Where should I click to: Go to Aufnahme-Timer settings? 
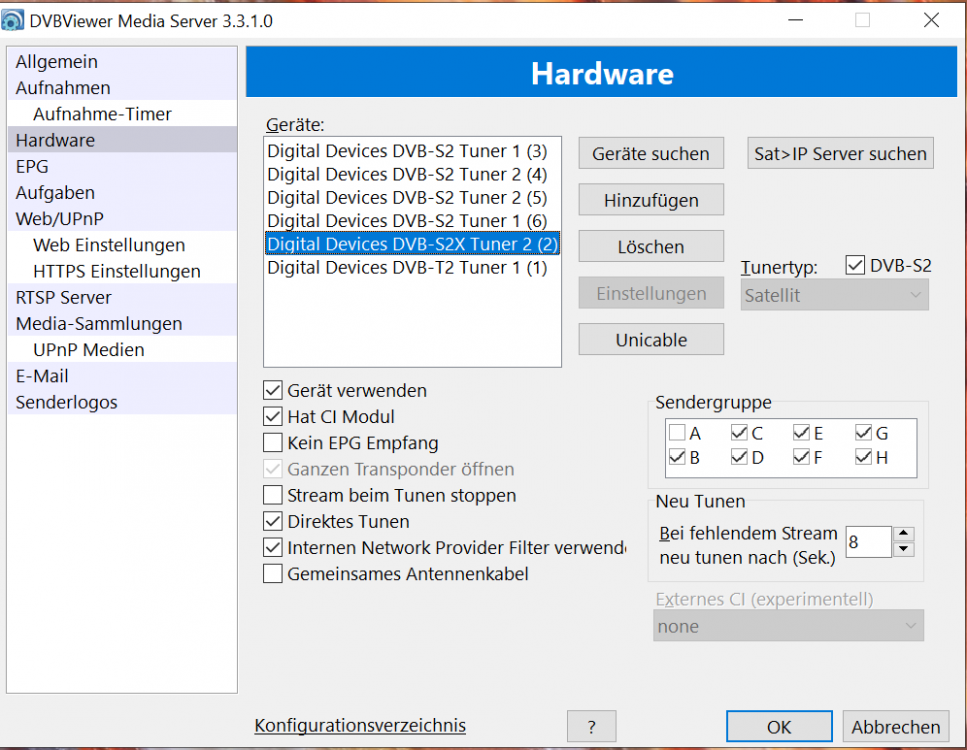[102, 114]
